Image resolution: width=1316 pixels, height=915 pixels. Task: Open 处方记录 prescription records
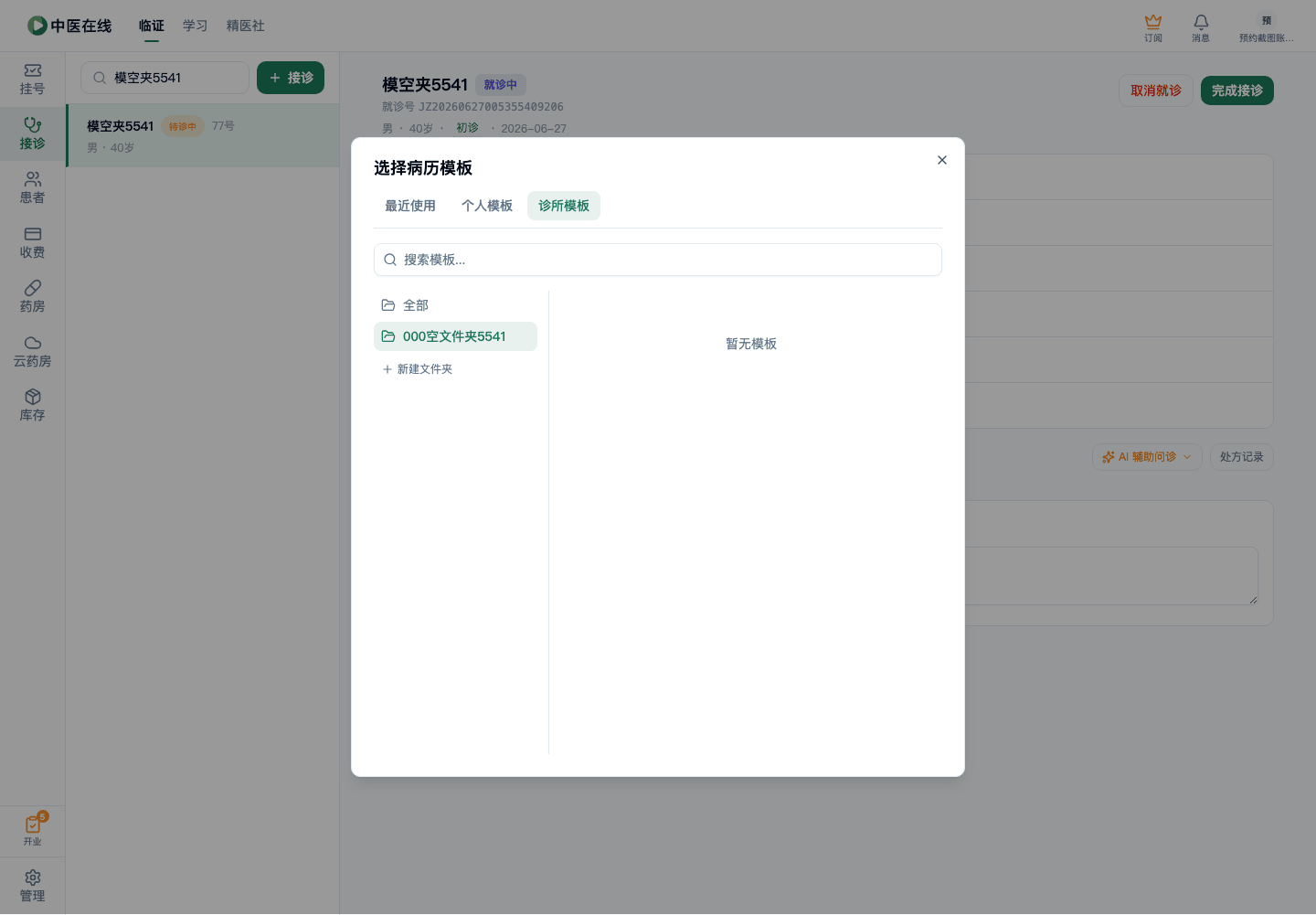click(x=1241, y=457)
